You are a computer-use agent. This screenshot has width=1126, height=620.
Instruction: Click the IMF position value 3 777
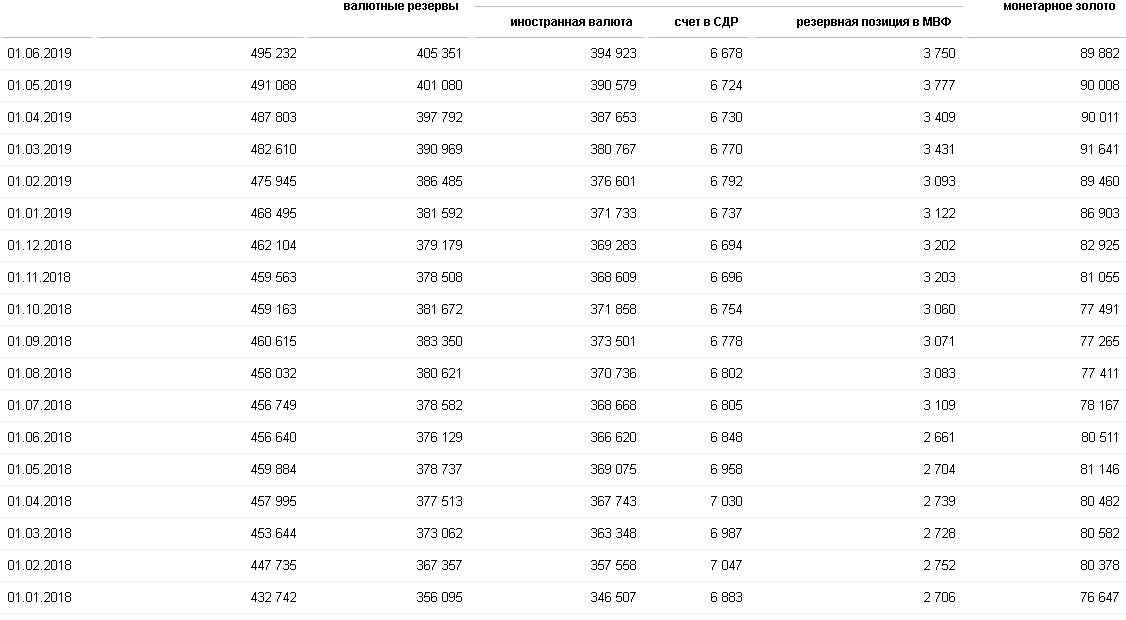tap(939, 86)
